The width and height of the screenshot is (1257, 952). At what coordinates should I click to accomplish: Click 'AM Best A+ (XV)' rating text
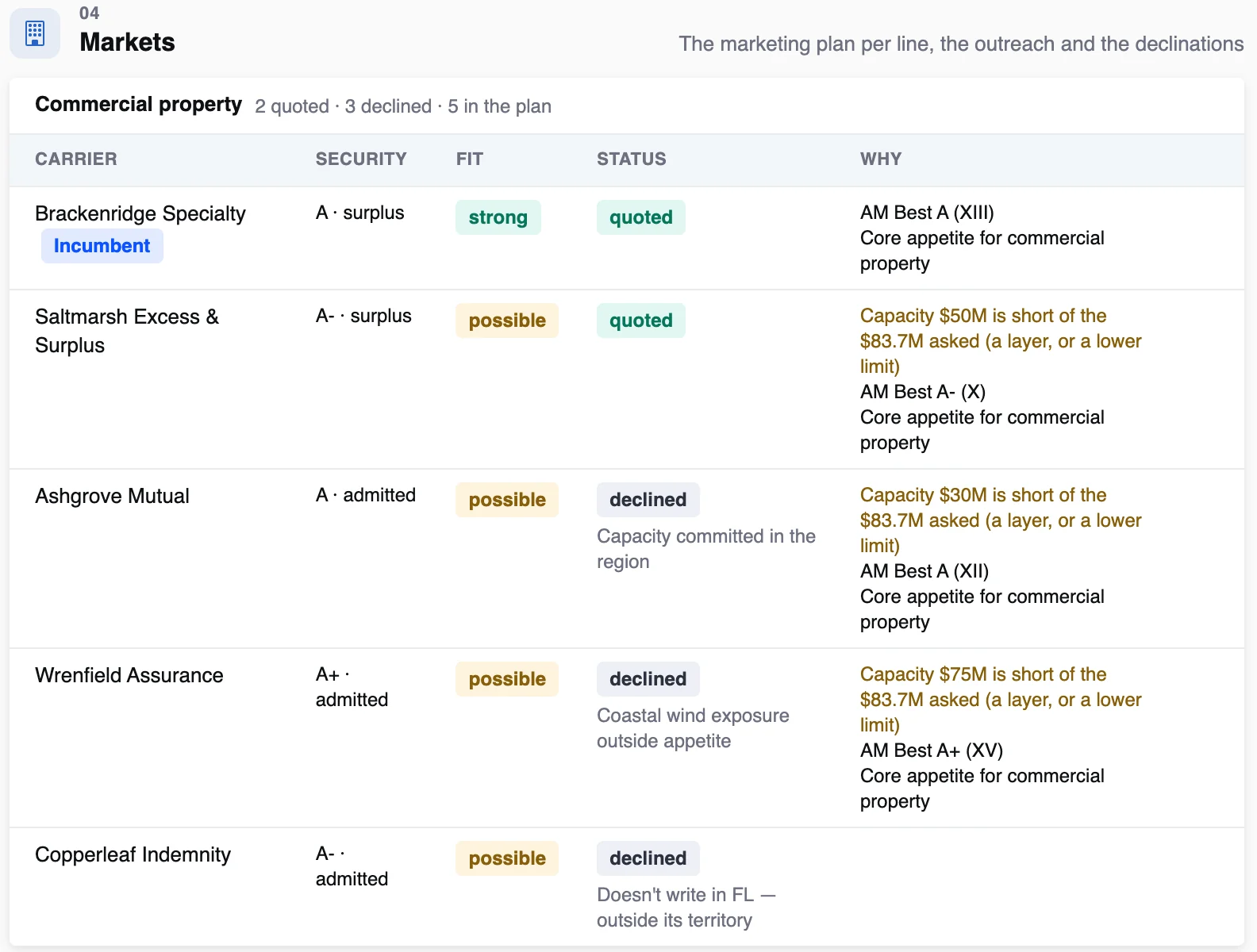click(x=932, y=750)
